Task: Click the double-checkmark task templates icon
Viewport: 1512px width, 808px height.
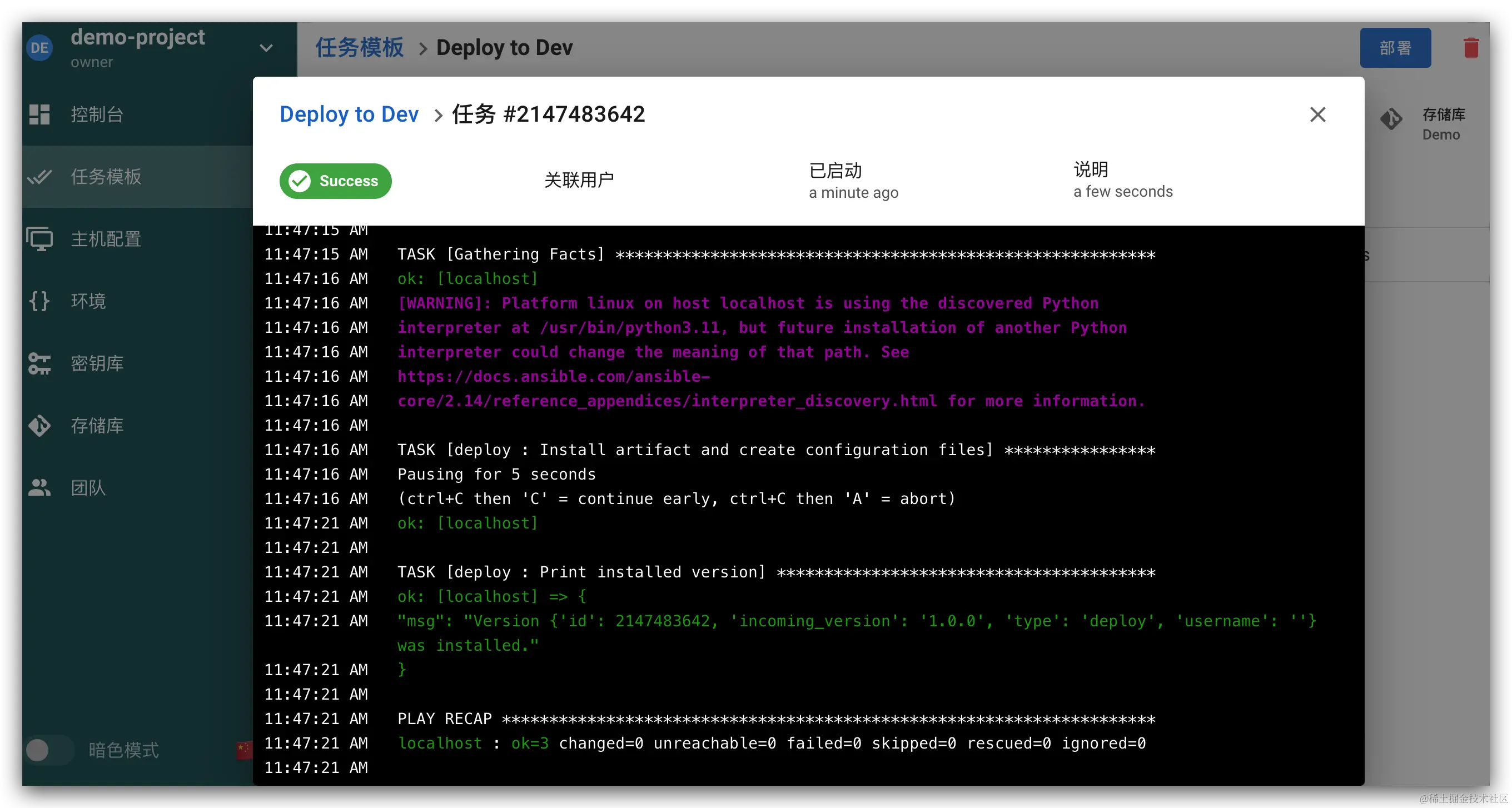Action: tap(39, 177)
